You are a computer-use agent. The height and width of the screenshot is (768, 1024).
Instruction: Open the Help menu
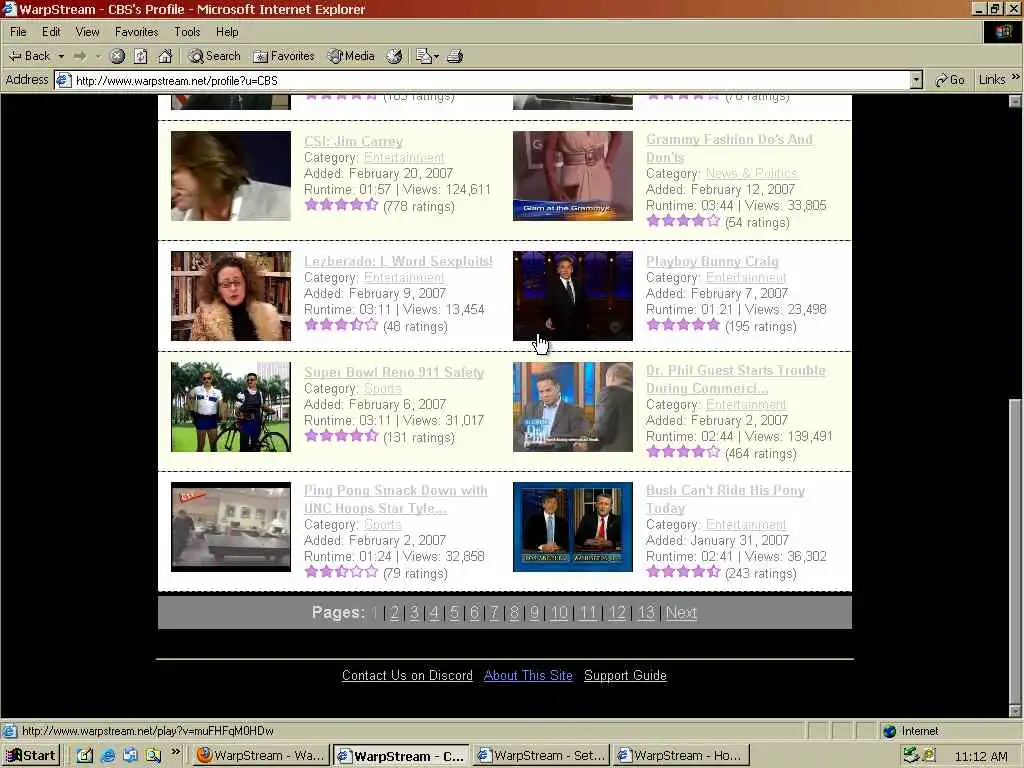pos(227,31)
